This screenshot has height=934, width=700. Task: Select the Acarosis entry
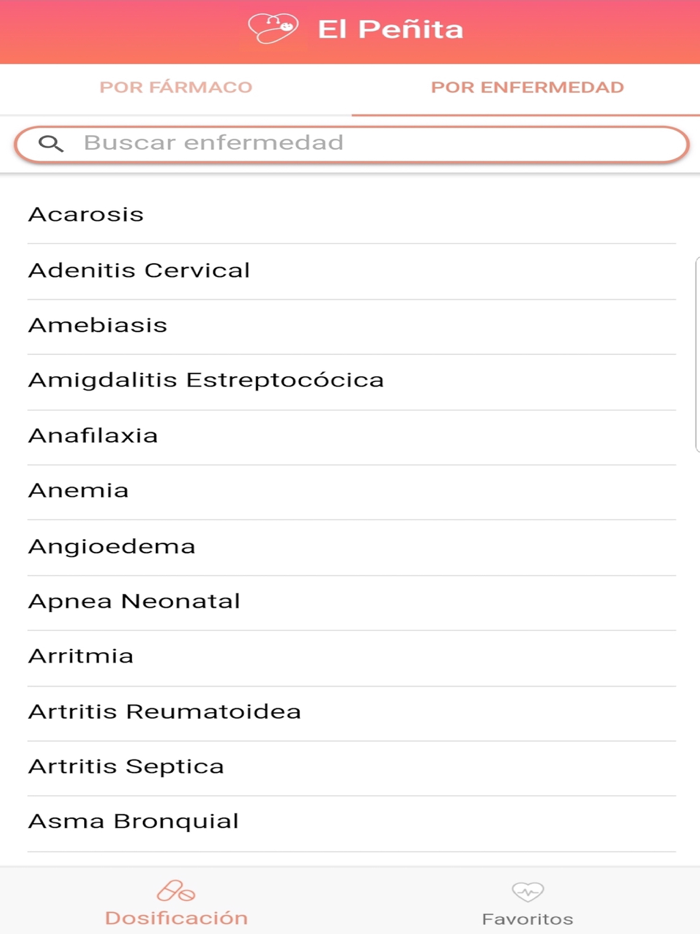click(86, 214)
